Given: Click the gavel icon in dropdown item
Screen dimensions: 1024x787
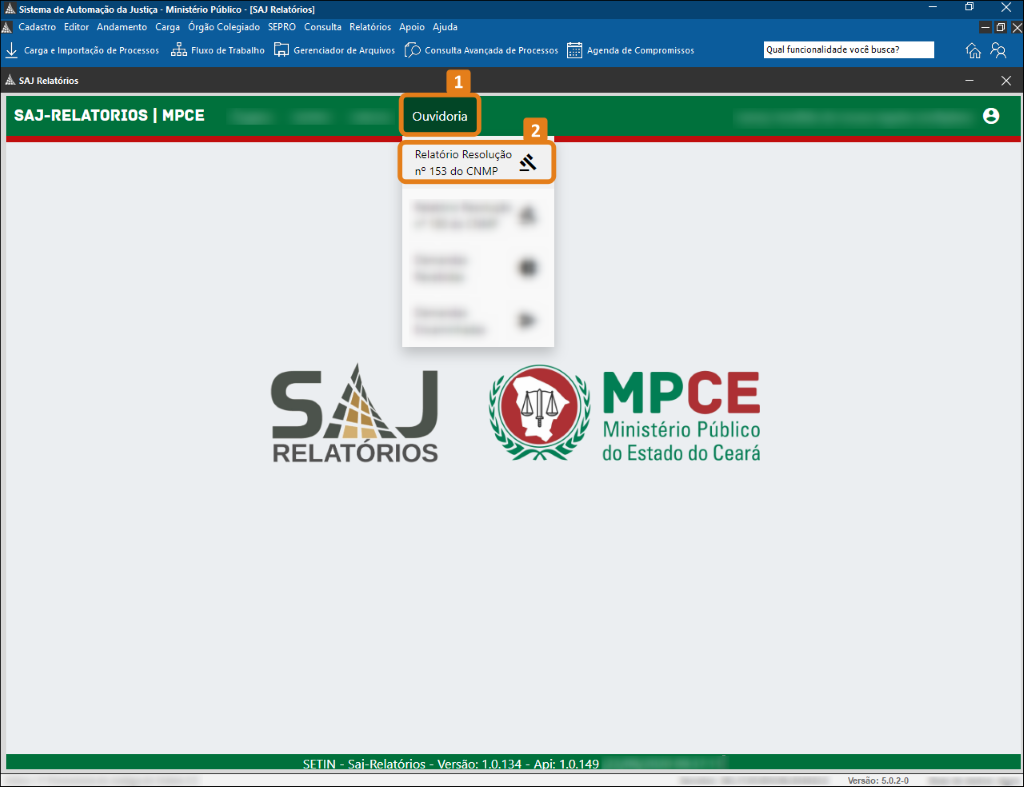Looking at the screenshot, I should [528, 163].
